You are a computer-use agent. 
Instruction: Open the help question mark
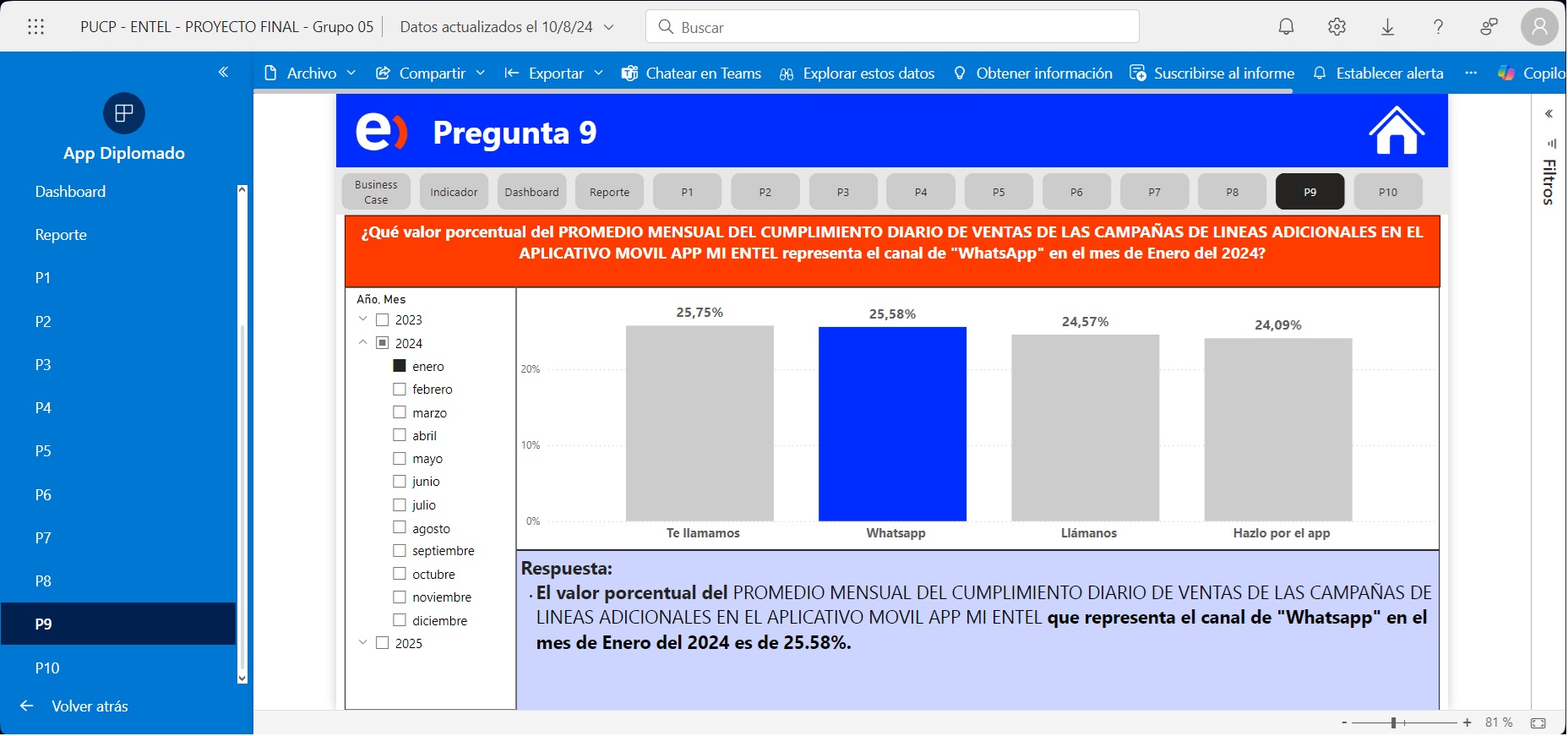click(x=1440, y=27)
